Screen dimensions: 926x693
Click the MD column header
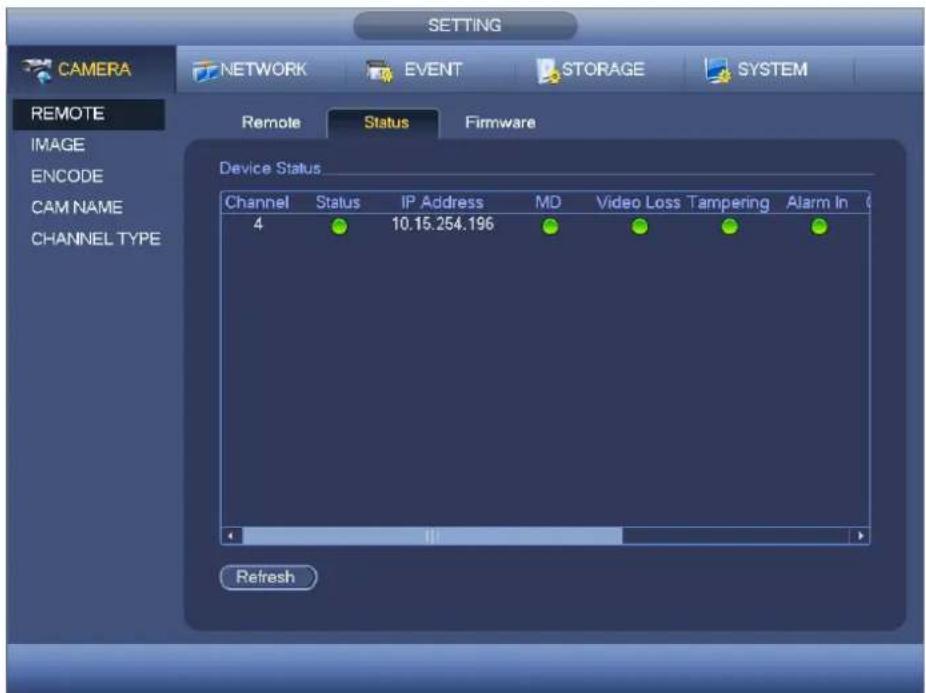(548, 202)
